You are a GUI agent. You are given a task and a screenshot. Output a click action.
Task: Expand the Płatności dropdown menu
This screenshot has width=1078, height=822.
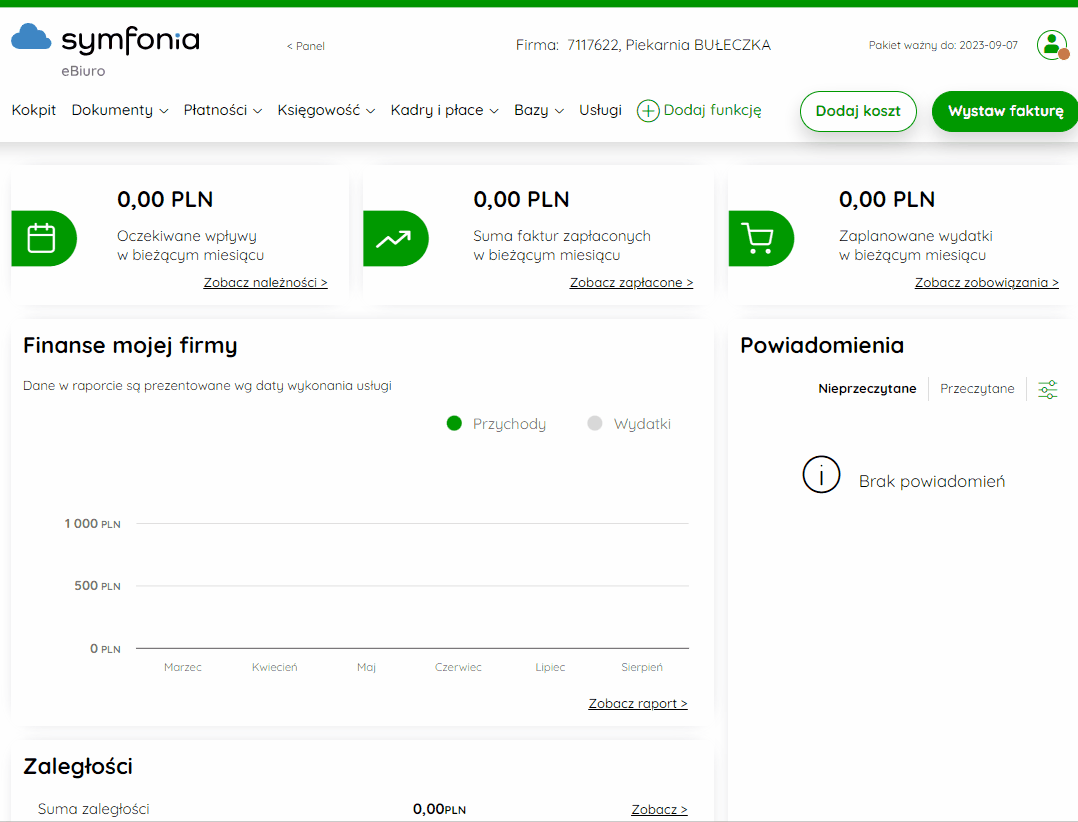pos(223,110)
